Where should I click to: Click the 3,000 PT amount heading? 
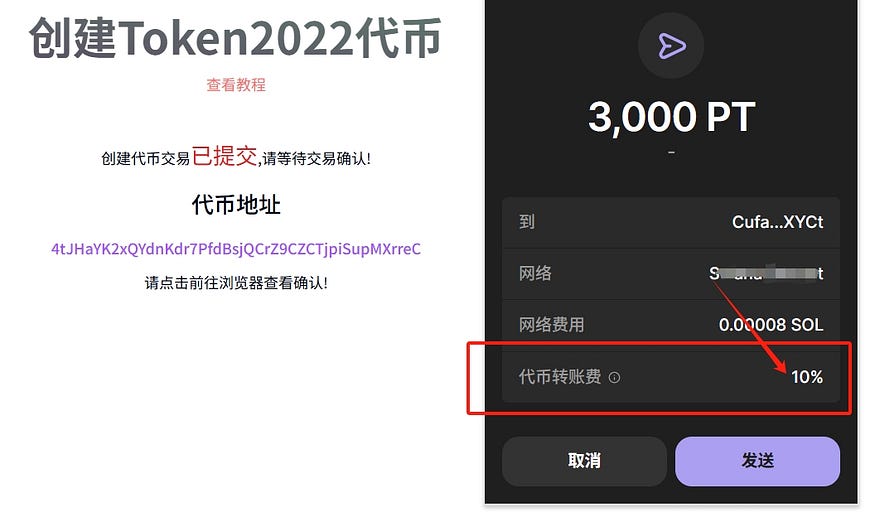pos(671,117)
